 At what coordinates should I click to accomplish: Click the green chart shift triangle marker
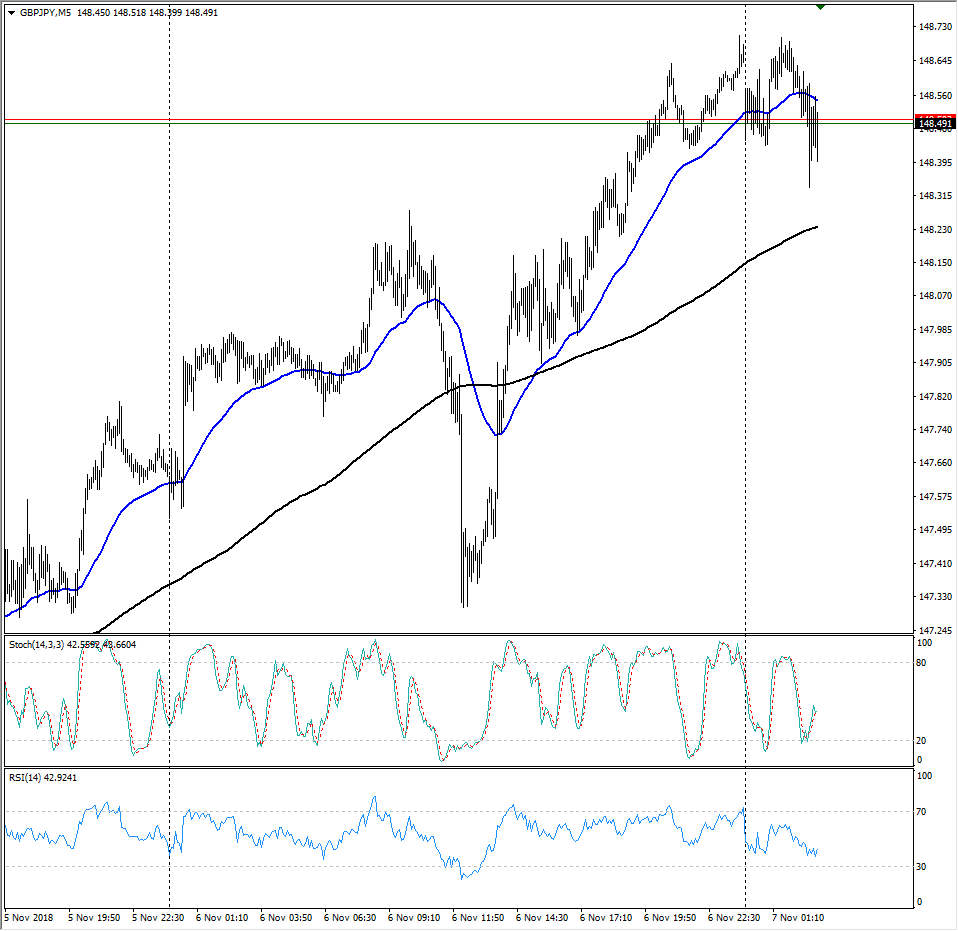click(821, 7)
